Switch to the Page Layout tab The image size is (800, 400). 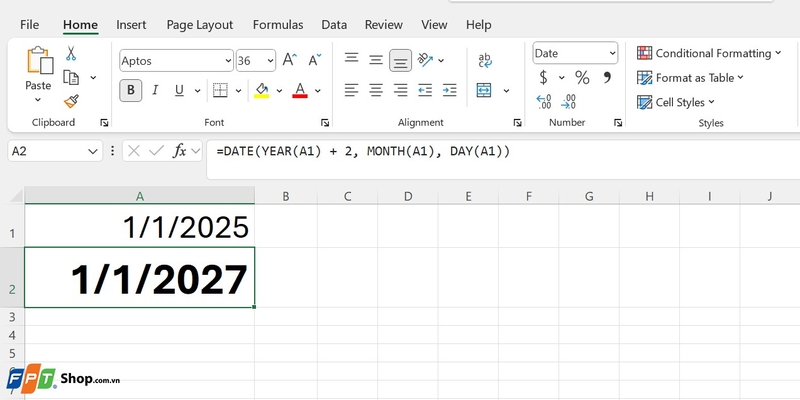199,24
